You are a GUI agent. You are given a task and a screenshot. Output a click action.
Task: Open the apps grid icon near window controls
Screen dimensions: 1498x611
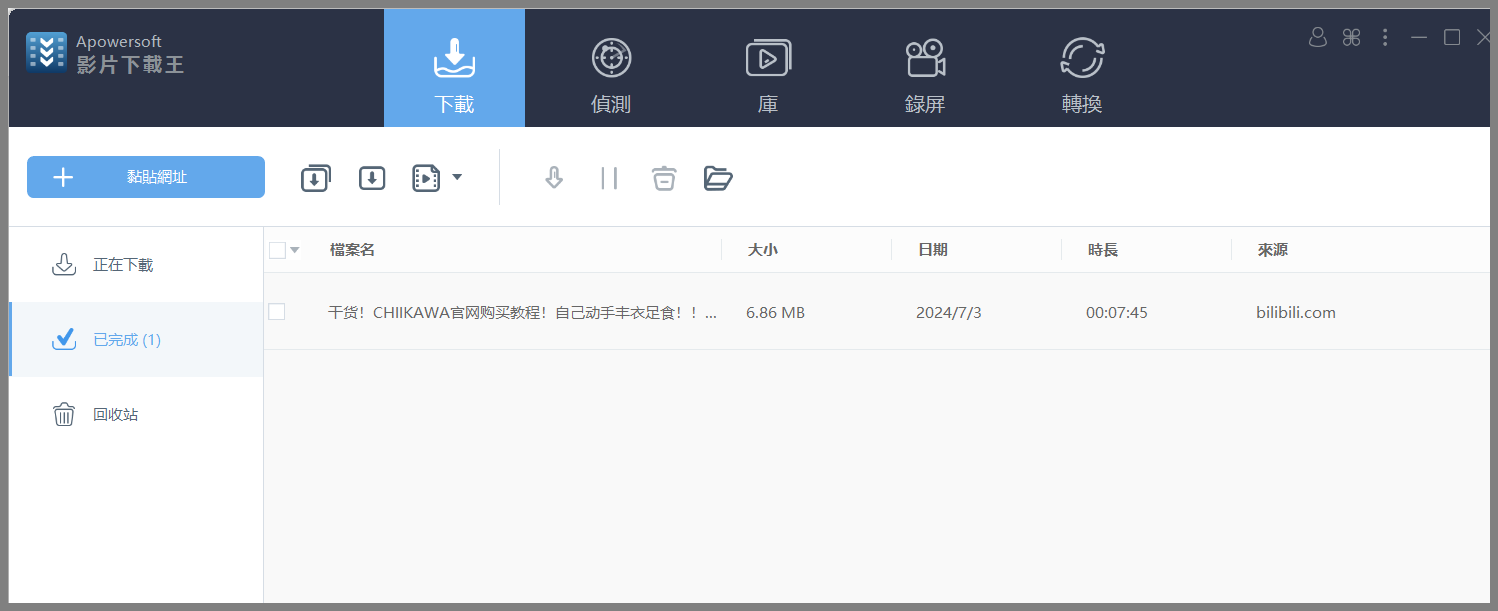pyautogui.click(x=1351, y=37)
